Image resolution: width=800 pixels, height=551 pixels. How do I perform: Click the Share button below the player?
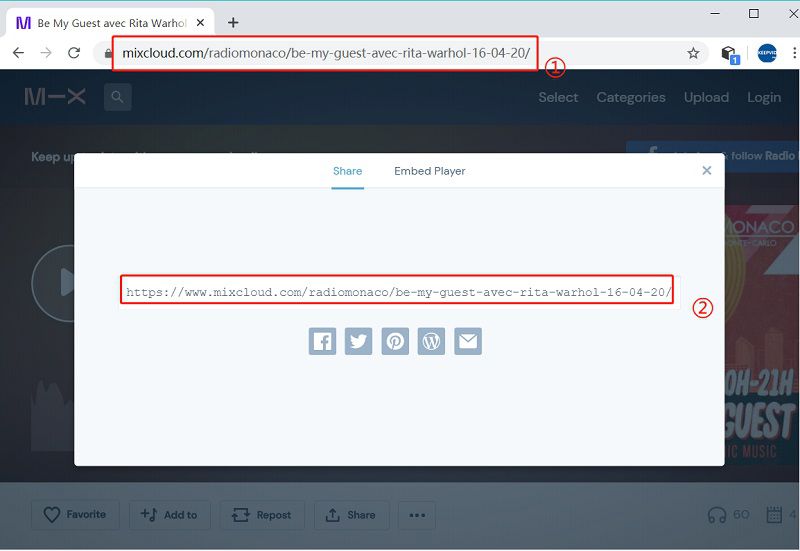[352, 515]
